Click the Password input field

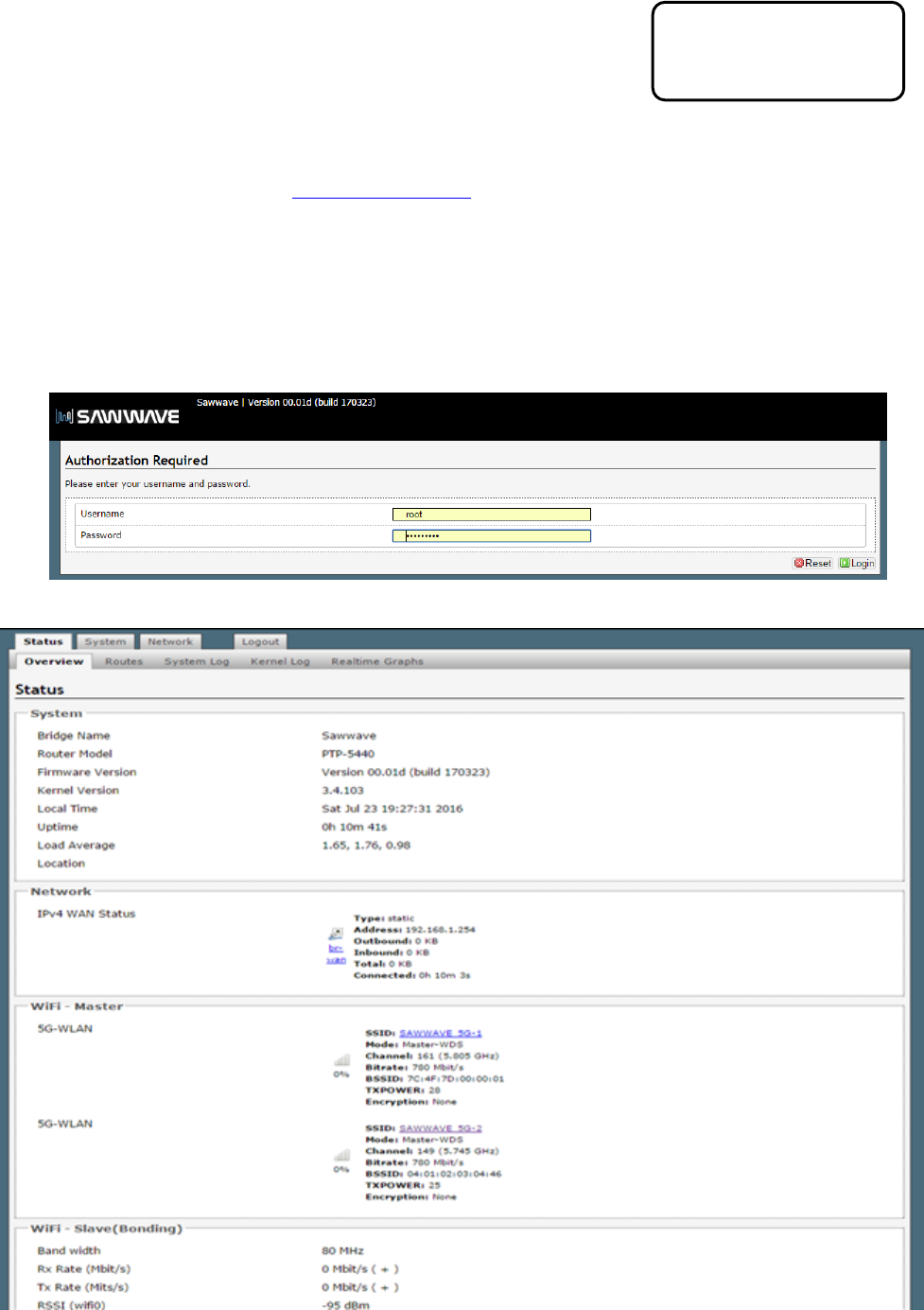(492, 535)
